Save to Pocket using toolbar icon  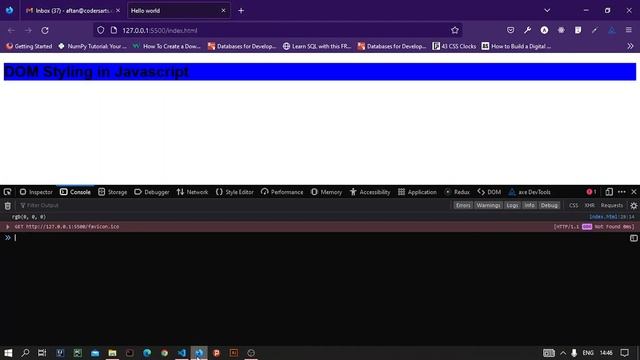click(x=510, y=30)
